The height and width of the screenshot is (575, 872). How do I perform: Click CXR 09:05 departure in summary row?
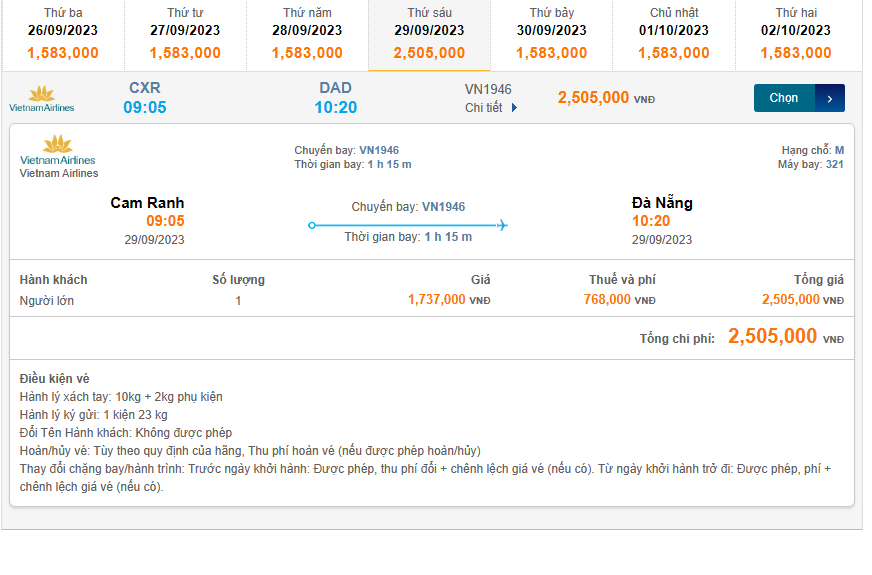pos(145,98)
